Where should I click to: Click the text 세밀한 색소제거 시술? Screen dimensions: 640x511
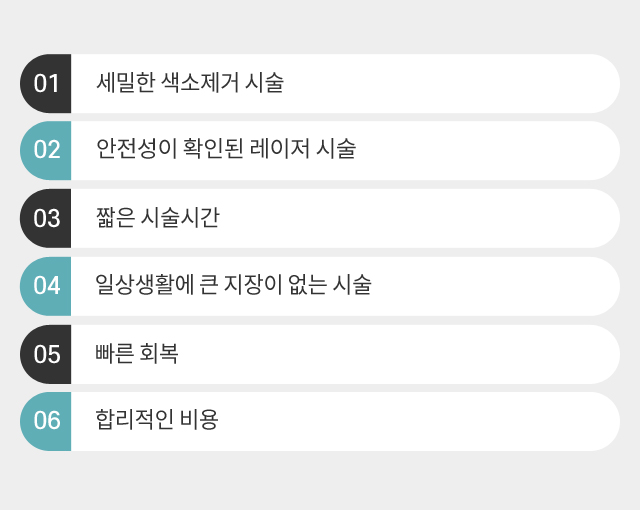click(x=190, y=82)
